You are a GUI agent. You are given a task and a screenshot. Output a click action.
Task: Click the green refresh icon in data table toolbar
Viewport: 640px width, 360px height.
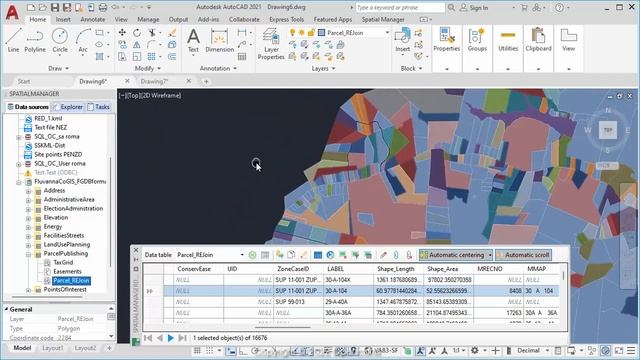(x=252, y=255)
